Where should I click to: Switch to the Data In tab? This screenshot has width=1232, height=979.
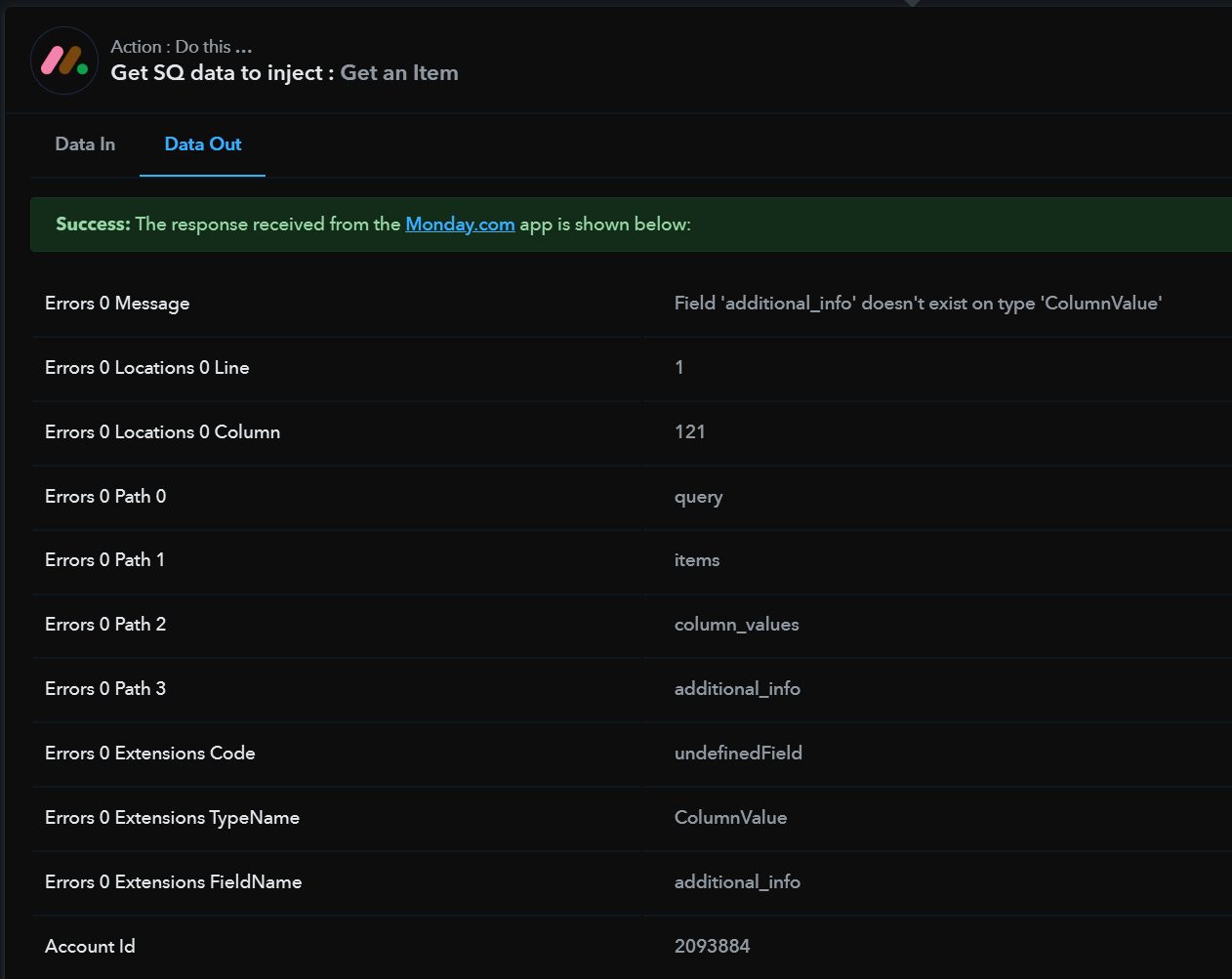[x=85, y=144]
